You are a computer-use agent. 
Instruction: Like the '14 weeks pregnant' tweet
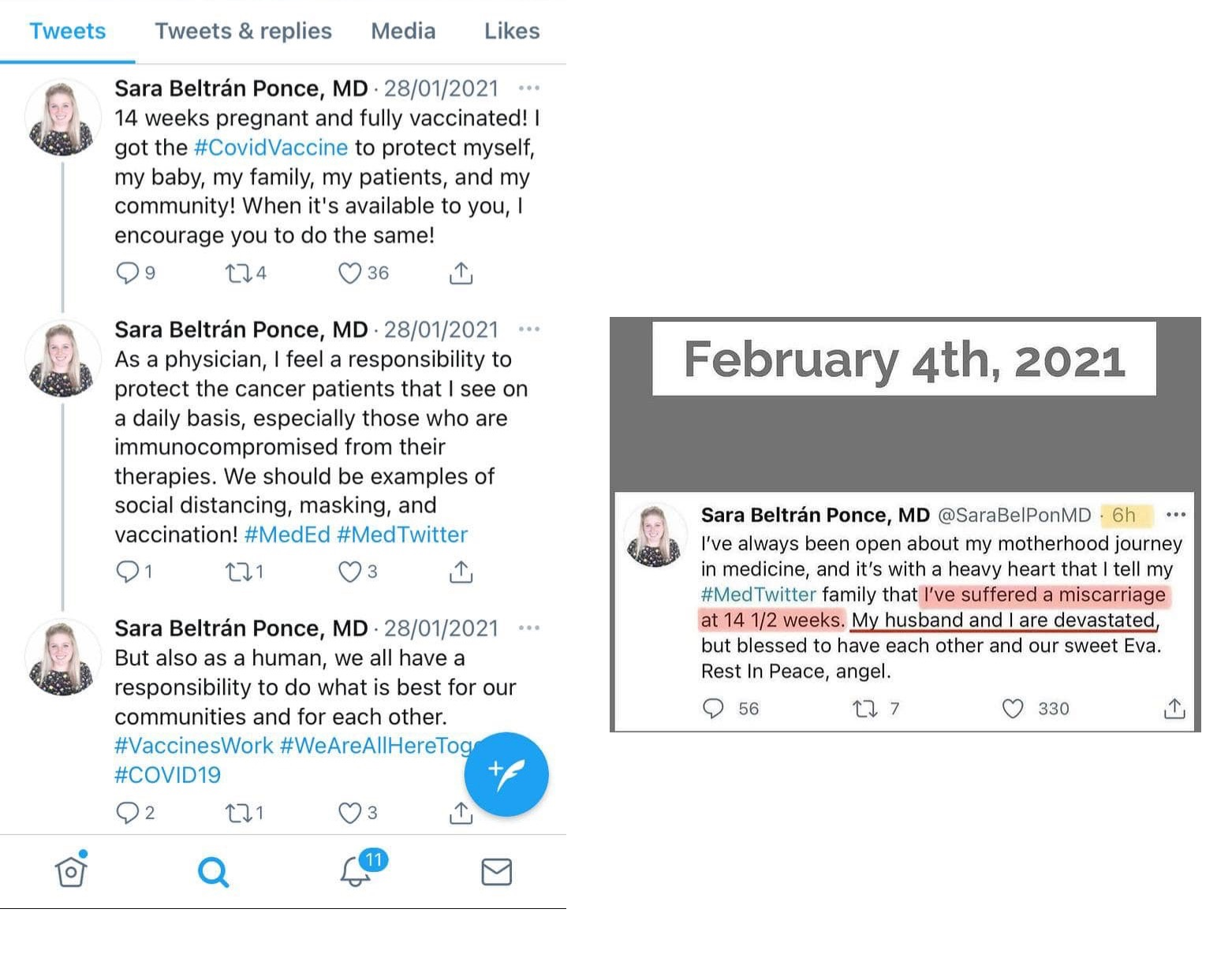coord(349,273)
